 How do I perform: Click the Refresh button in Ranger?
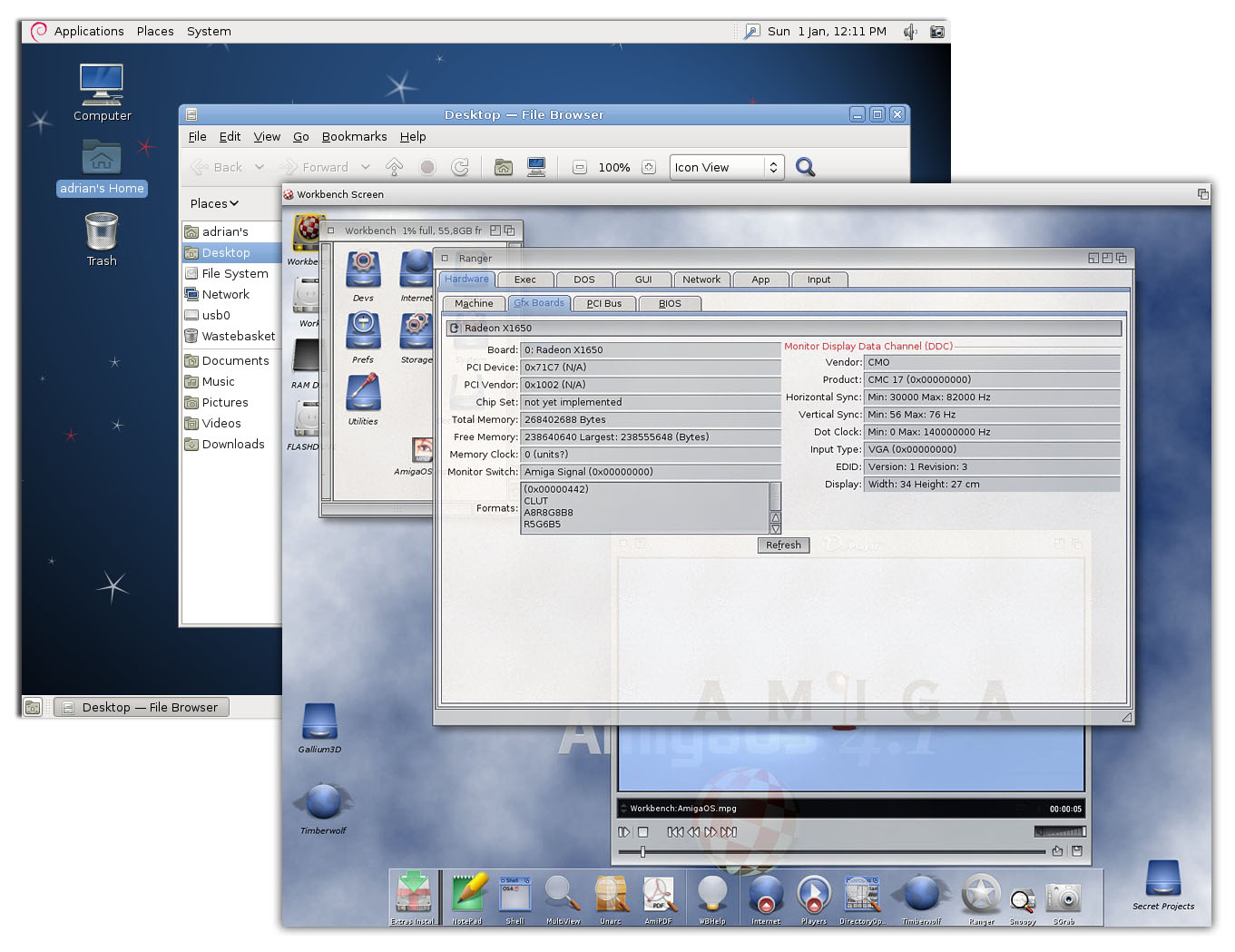pos(783,545)
